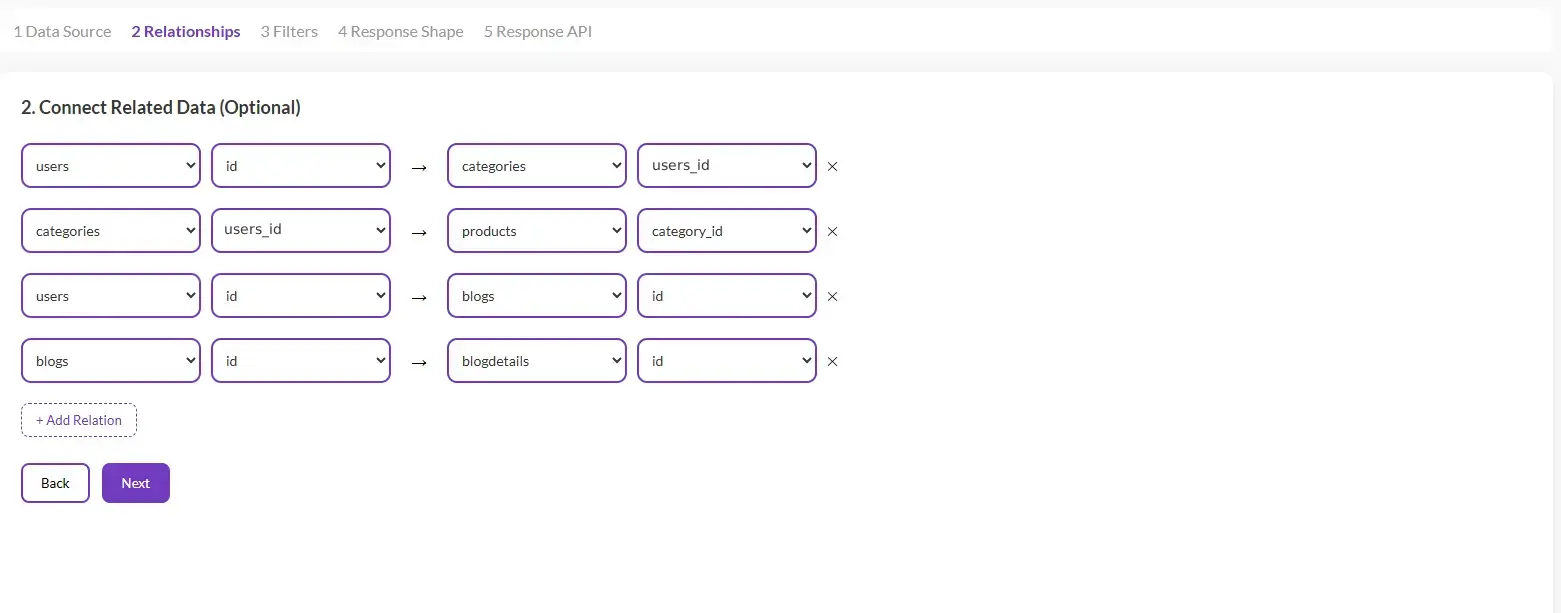The image size is (1561, 613).
Task: Expand the blogdetails target table dropdown
Action: tap(536, 361)
